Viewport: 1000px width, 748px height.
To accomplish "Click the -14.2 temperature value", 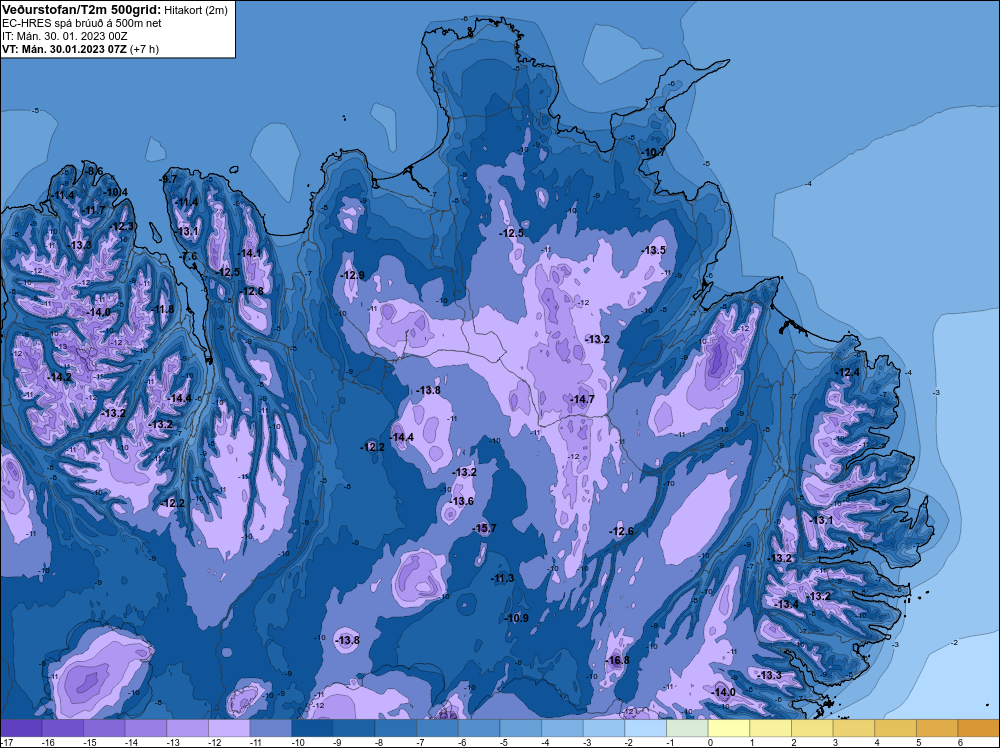I will [x=60, y=378].
